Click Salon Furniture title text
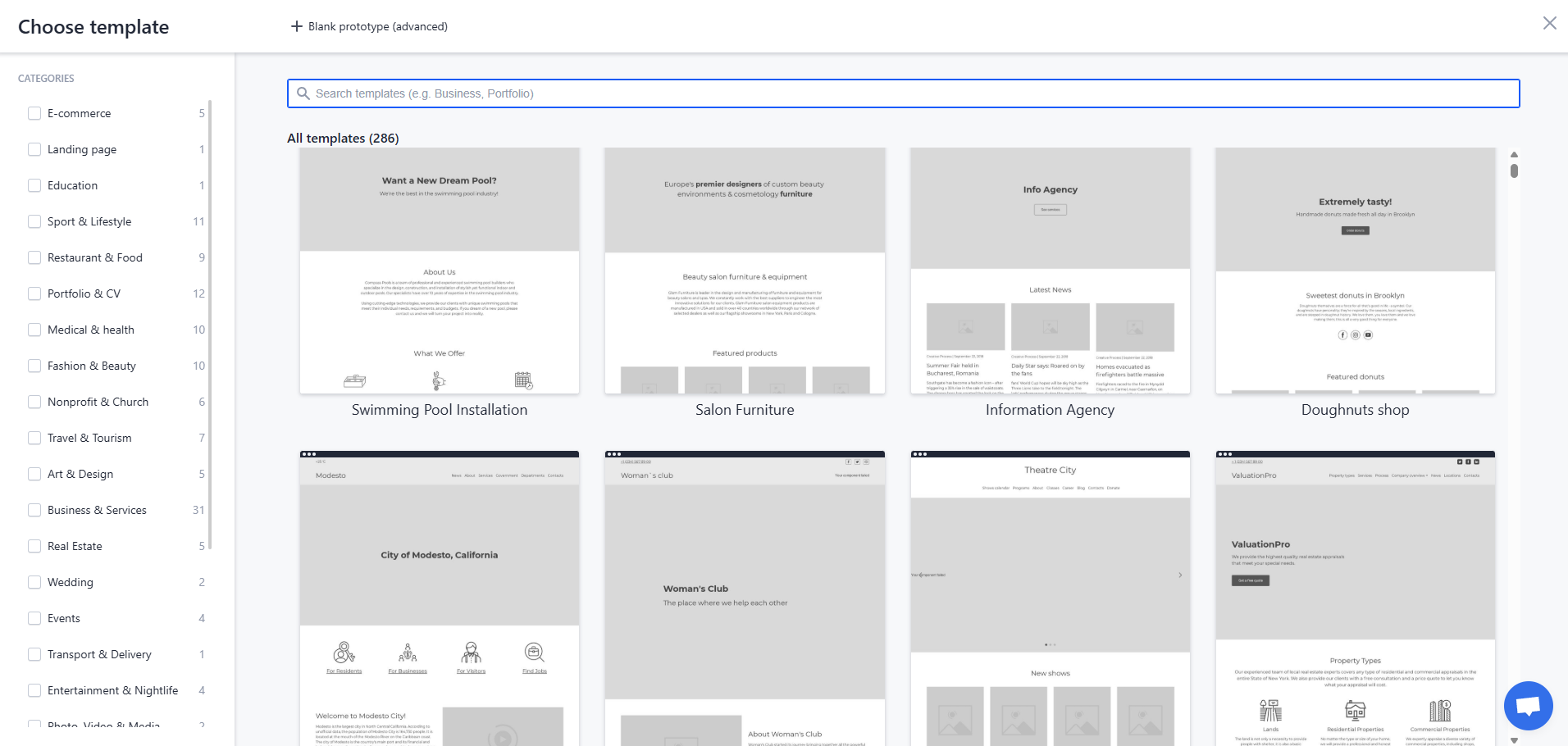 (745, 410)
